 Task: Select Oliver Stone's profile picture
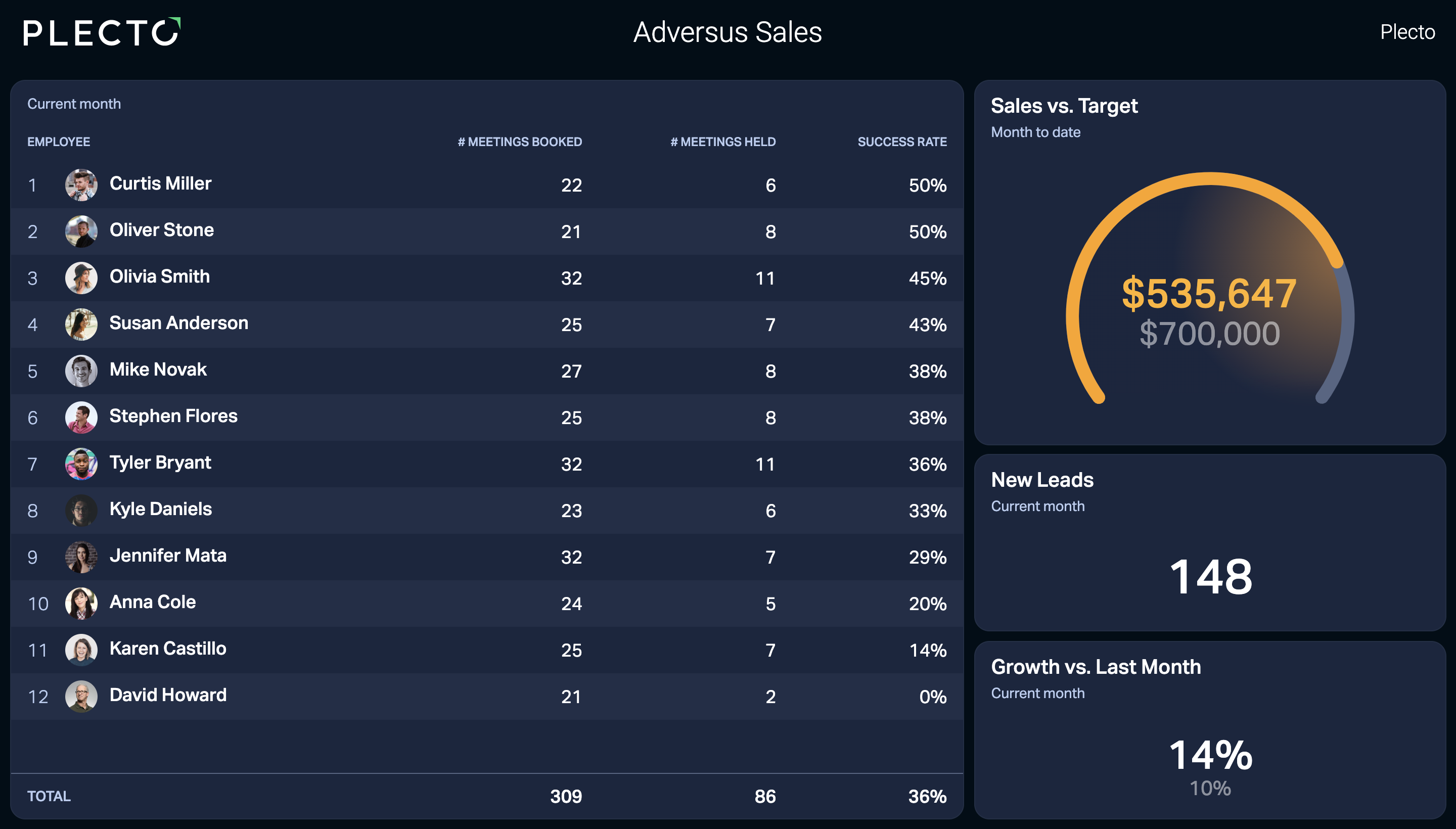pyautogui.click(x=81, y=231)
